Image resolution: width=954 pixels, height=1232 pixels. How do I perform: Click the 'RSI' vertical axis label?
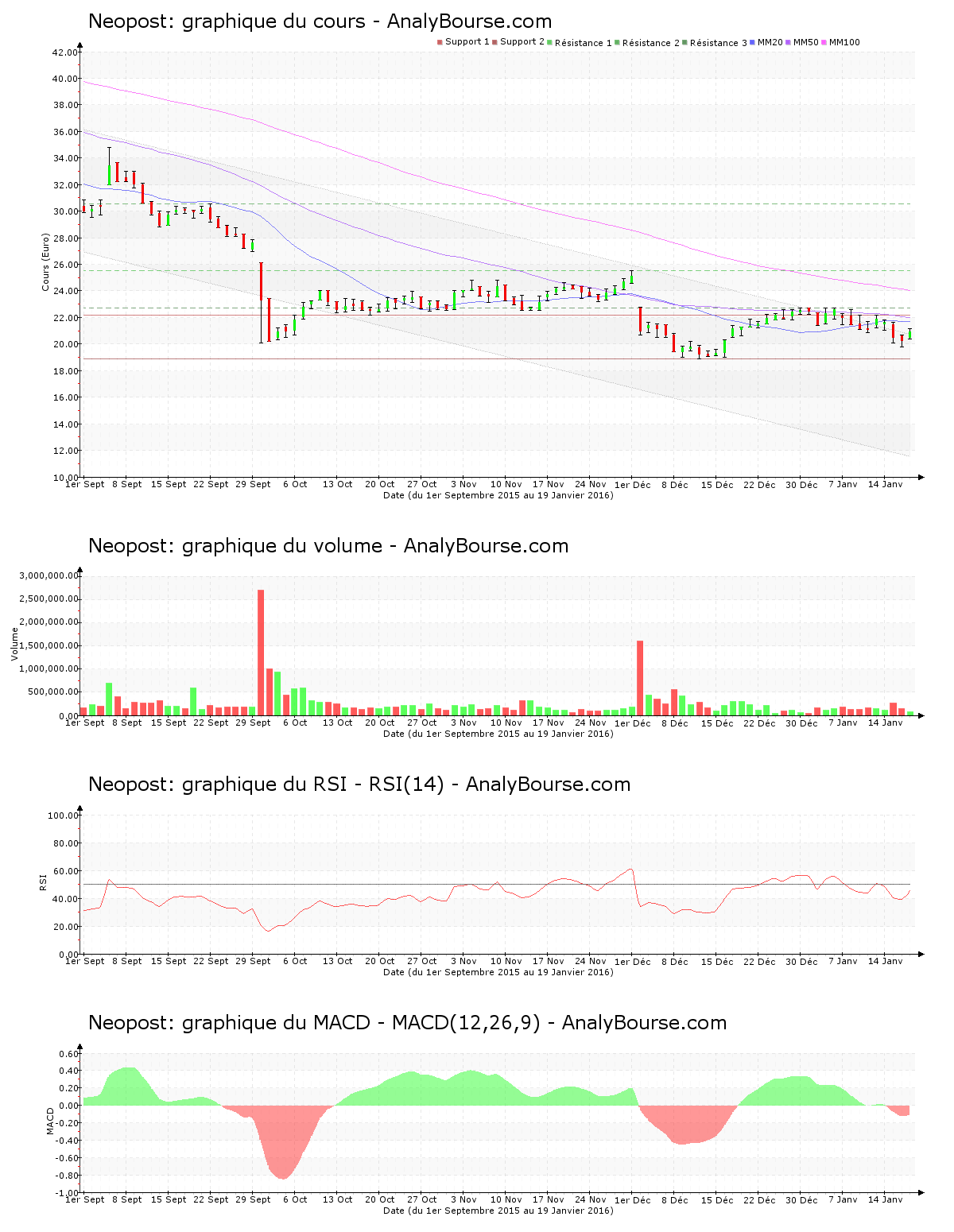pyautogui.click(x=43, y=881)
